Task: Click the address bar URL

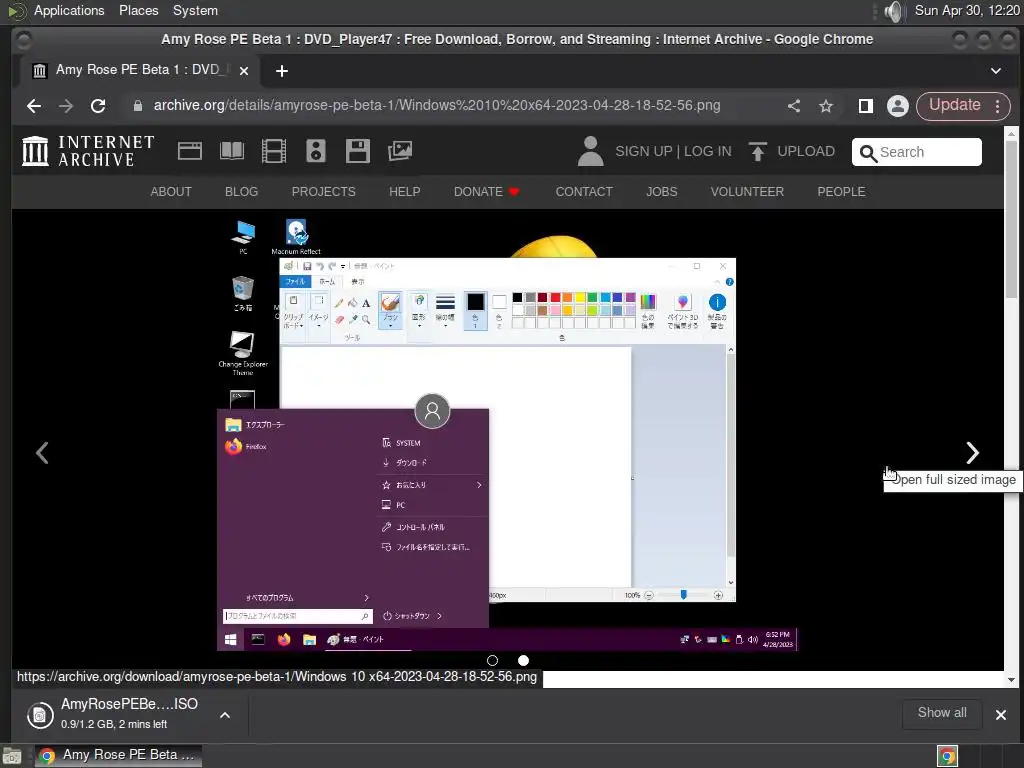Action: coord(437,106)
